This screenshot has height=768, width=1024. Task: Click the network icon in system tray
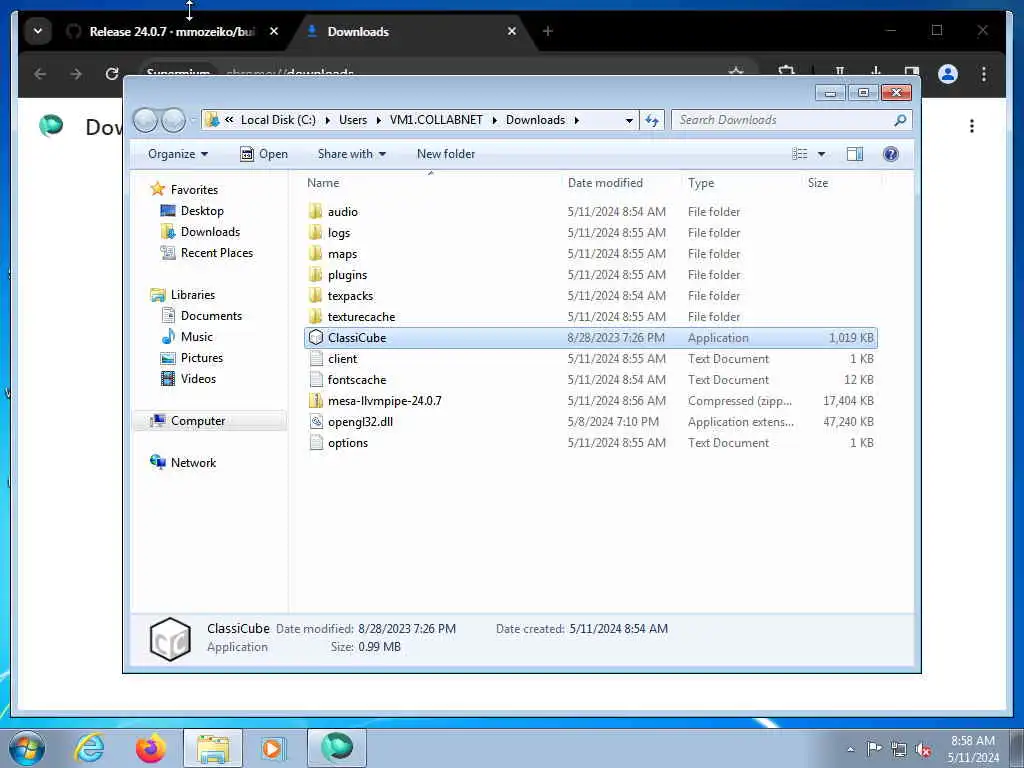pos(899,750)
